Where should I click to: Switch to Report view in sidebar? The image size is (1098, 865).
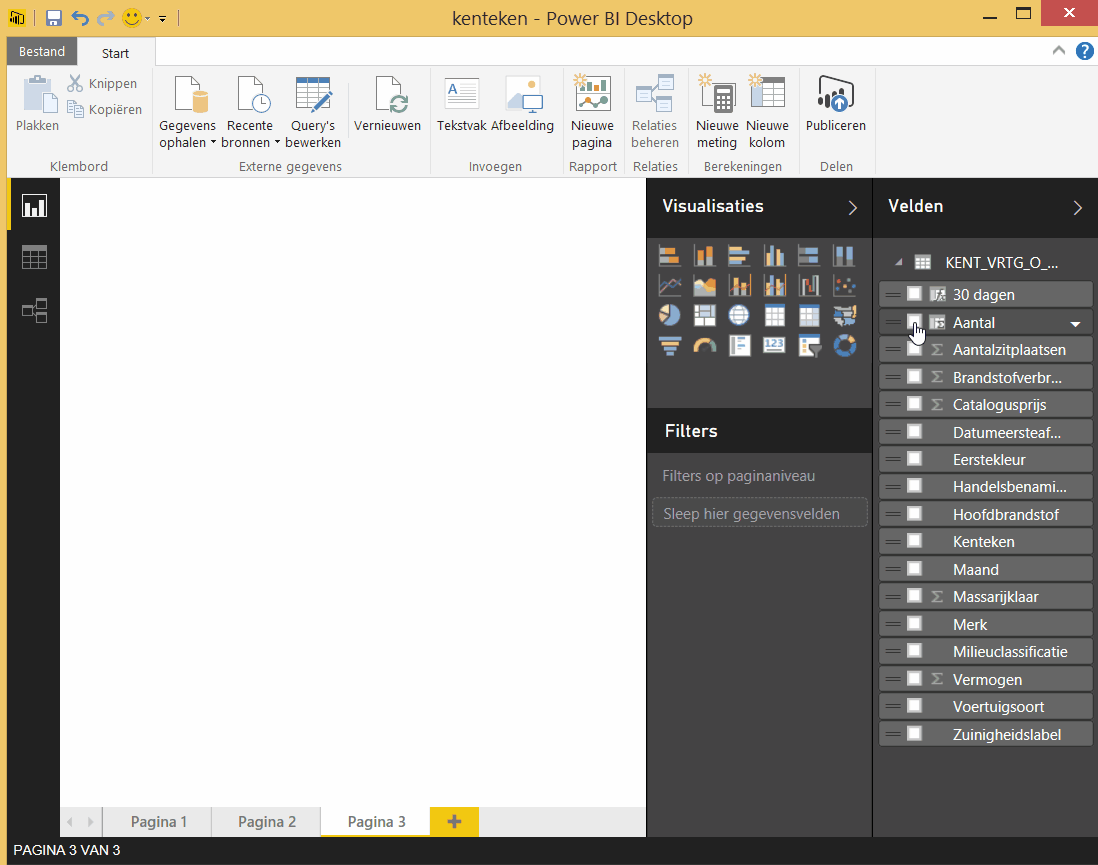tap(34, 206)
